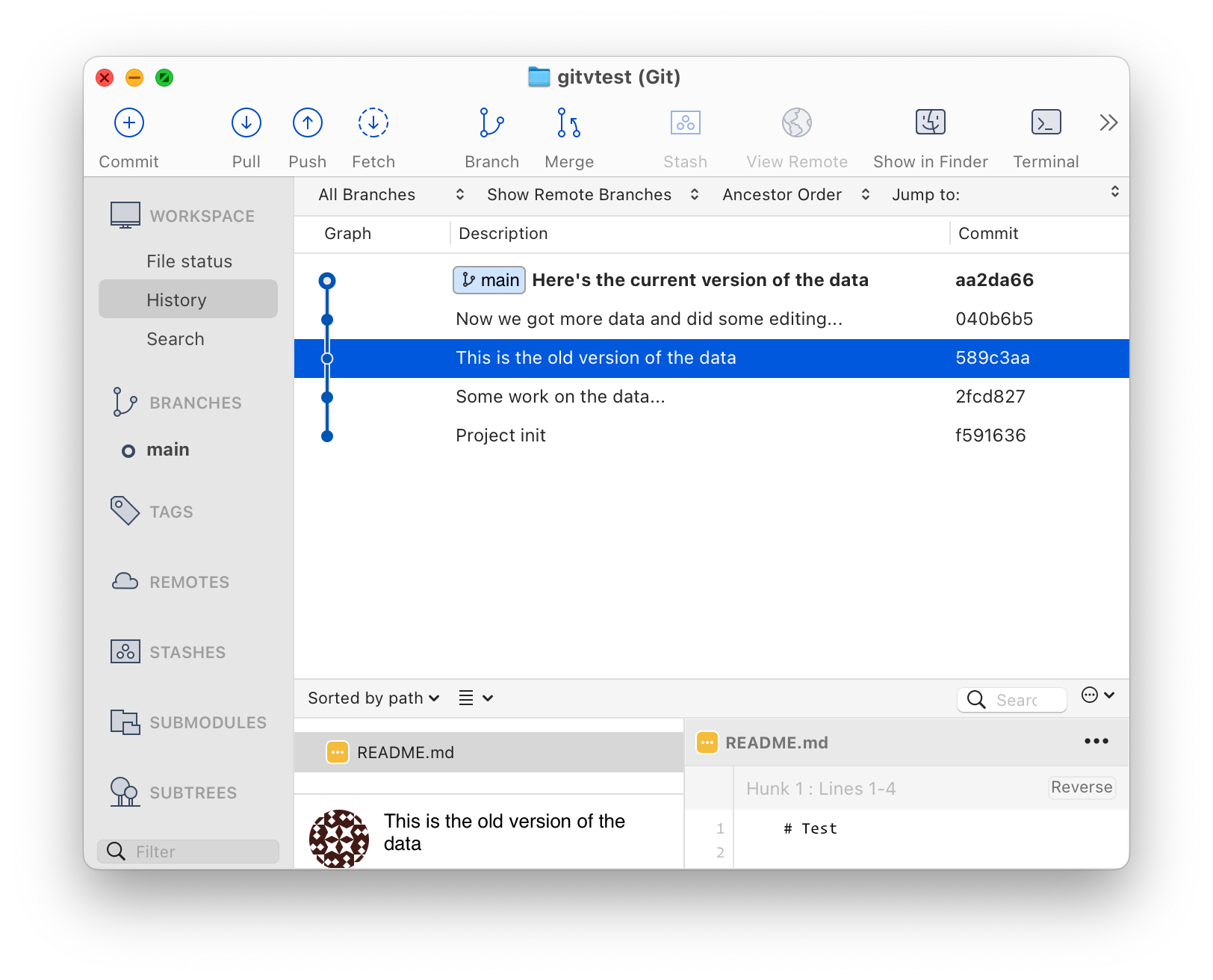Click the main branch label badge
Screen dimensions: 1213x980
tap(489, 280)
